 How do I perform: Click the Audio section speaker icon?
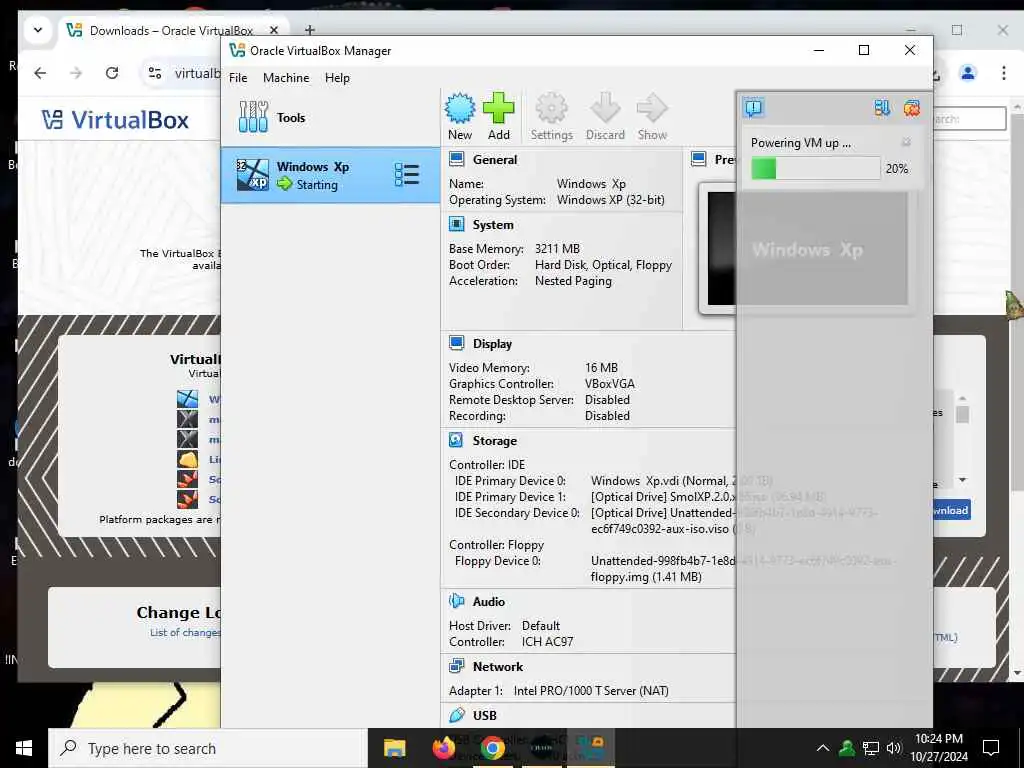pyautogui.click(x=456, y=601)
